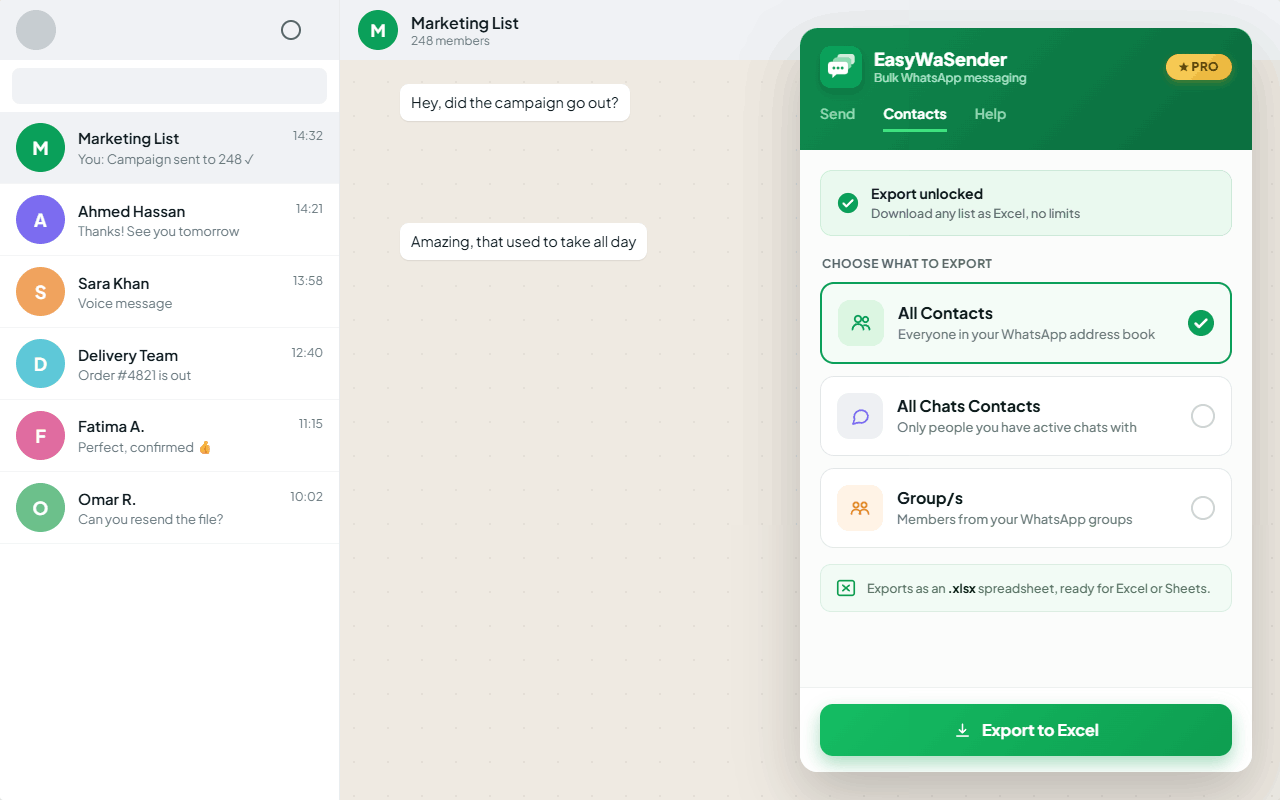Click the gray profile avatar in sidebar
This screenshot has height=800, width=1280.
36,30
